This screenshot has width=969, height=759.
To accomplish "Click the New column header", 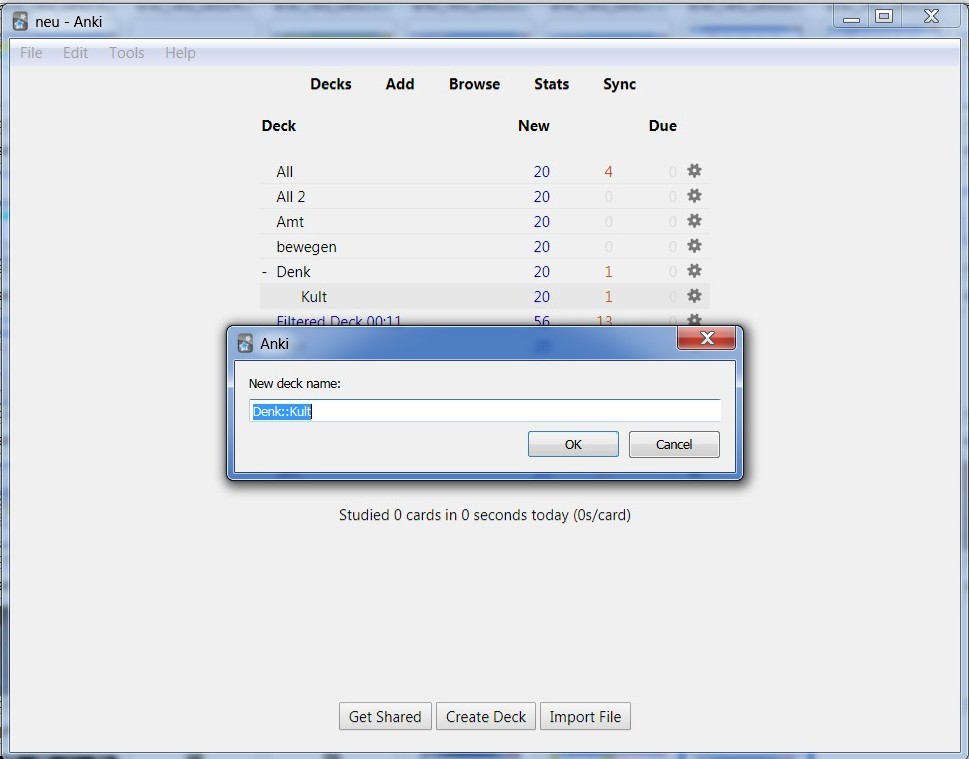I will pyautogui.click(x=533, y=126).
